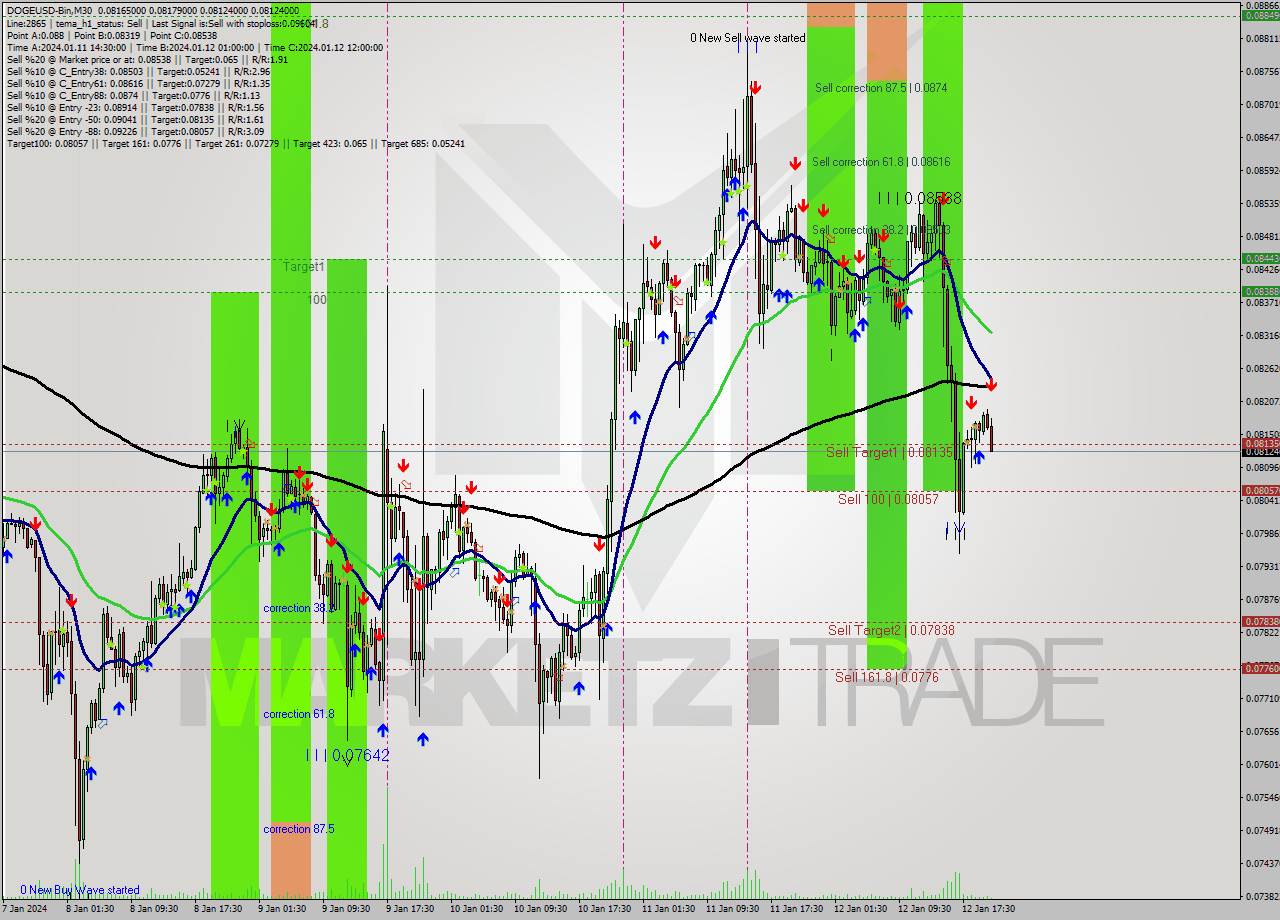Click the 'Target1' label on green zone
This screenshot has width=1280, height=920.
coord(303,267)
